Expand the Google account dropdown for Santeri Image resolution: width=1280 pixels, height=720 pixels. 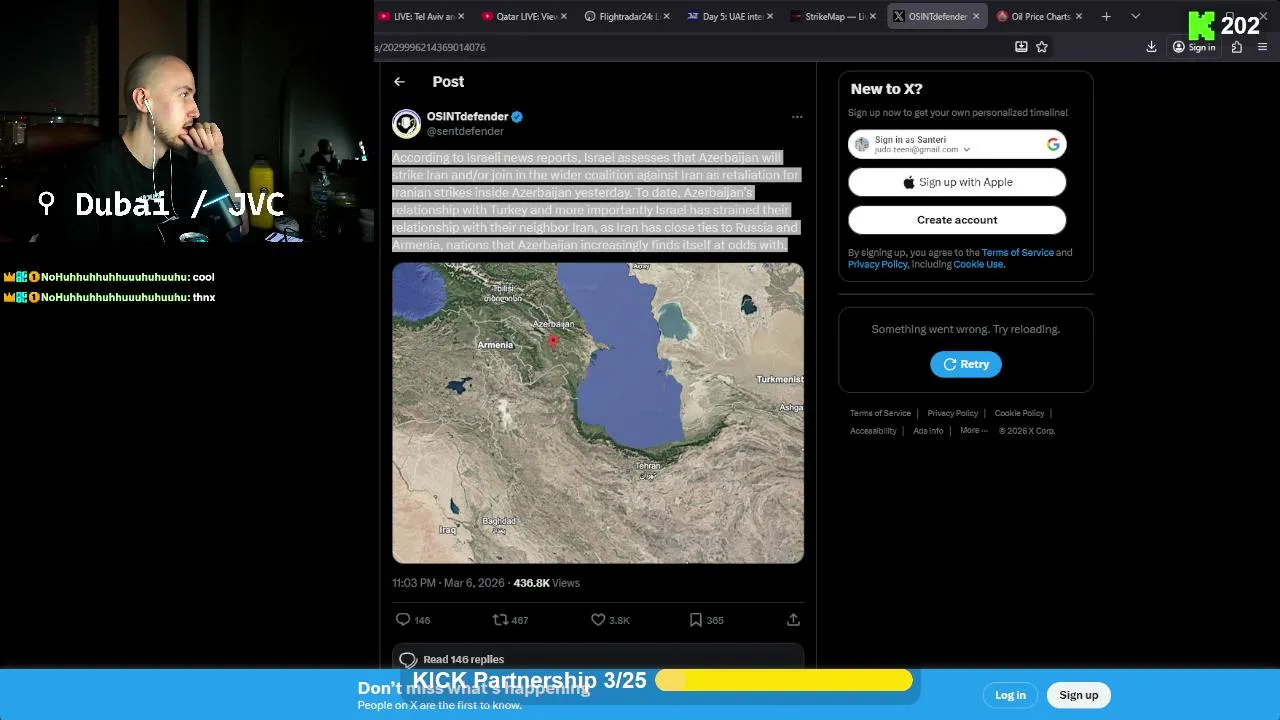[x=966, y=150]
